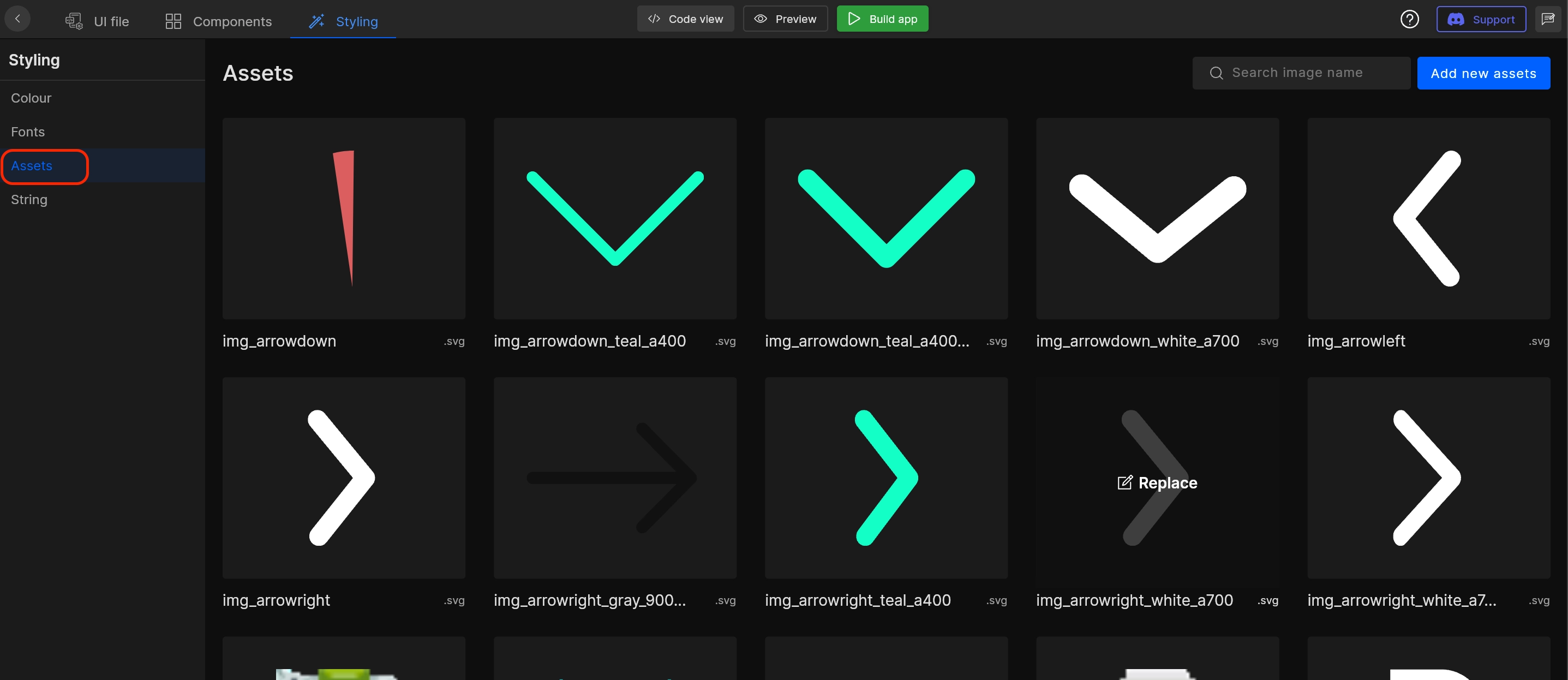The image size is (1568, 680).
Task: Click the search magnifier icon
Action: pyautogui.click(x=1216, y=74)
